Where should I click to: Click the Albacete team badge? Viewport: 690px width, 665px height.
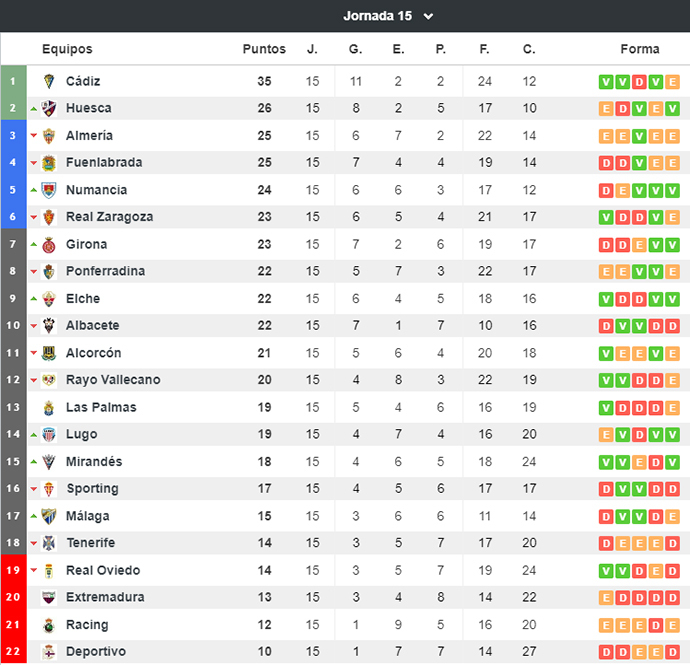click(x=49, y=326)
